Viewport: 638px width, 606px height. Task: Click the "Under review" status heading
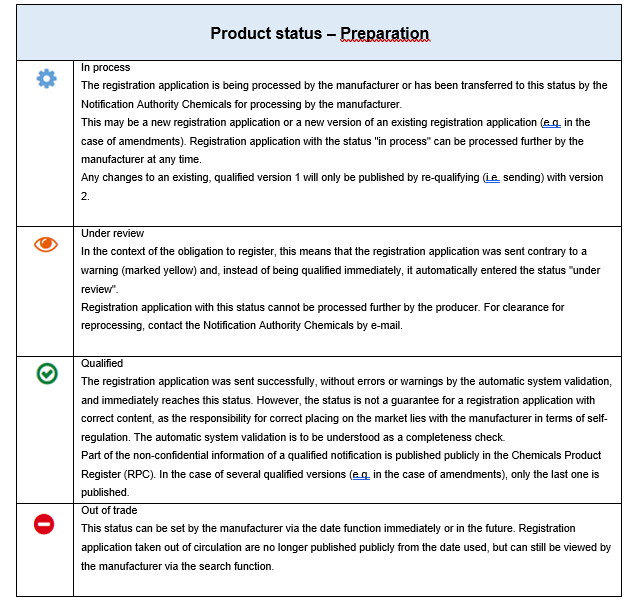coord(112,233)
